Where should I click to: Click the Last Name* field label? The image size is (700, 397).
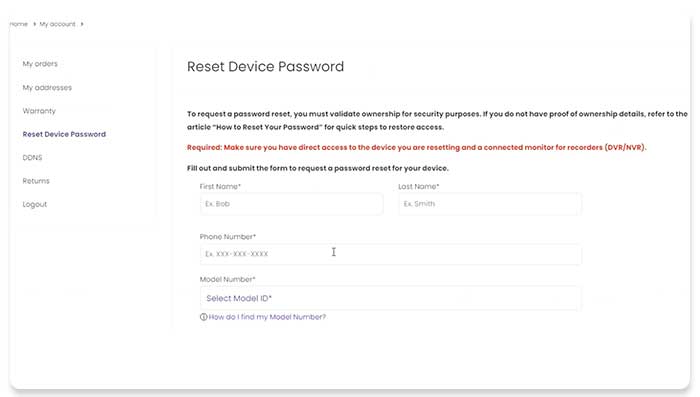pos(419,187)
